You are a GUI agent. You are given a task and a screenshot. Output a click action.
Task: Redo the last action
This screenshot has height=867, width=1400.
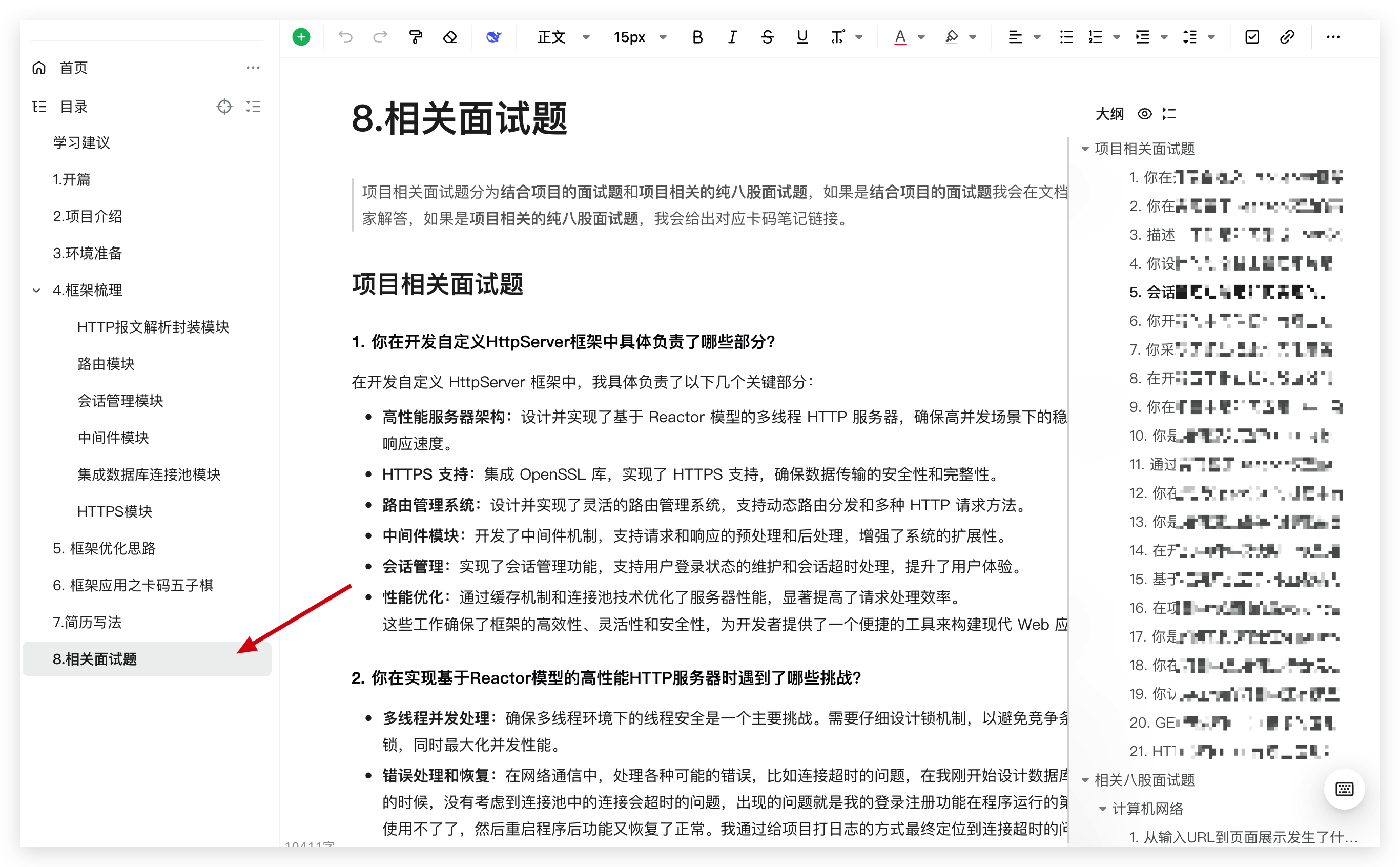[380, 37]
